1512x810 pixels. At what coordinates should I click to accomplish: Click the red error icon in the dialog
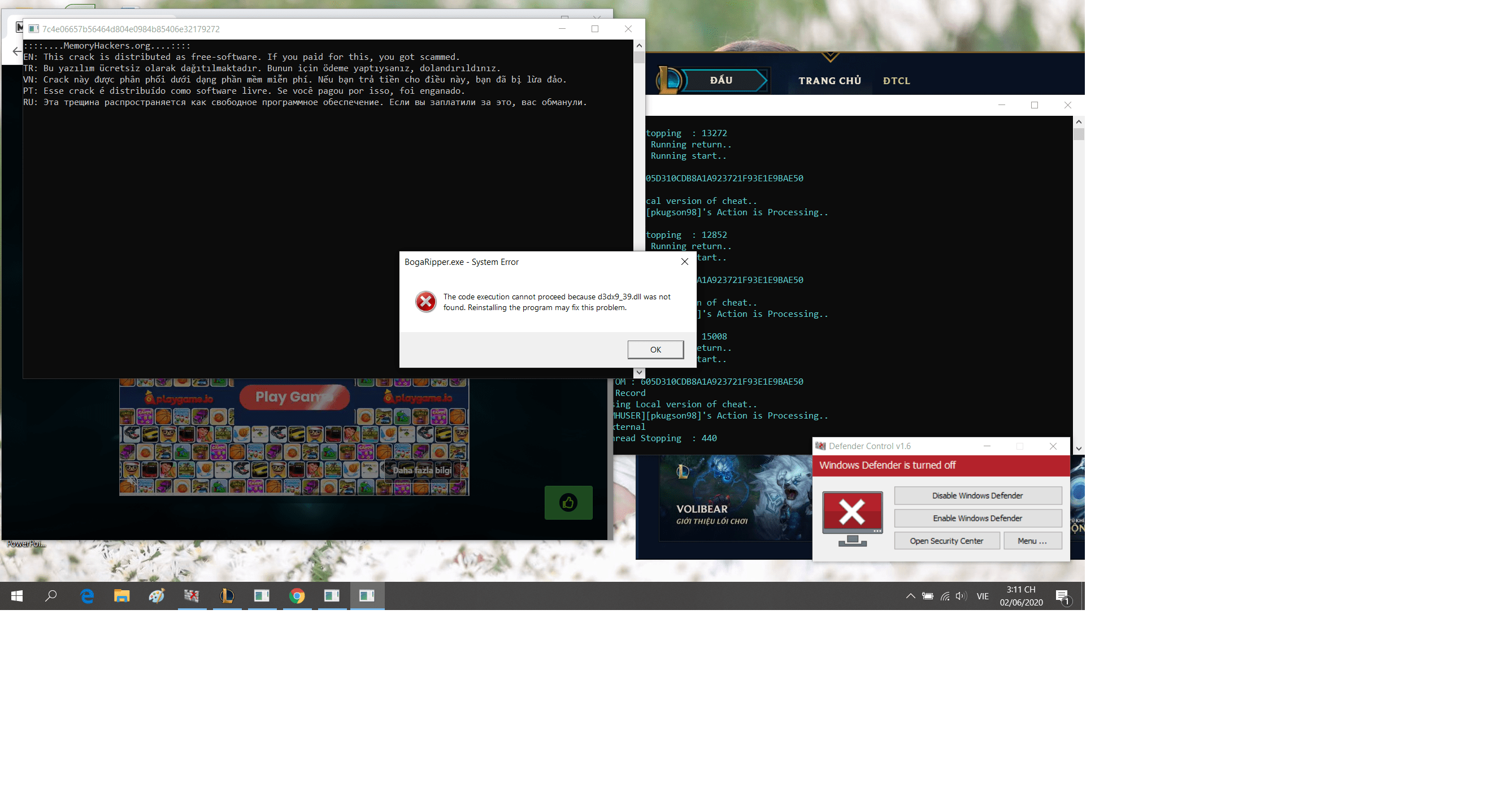pos(425,302)
